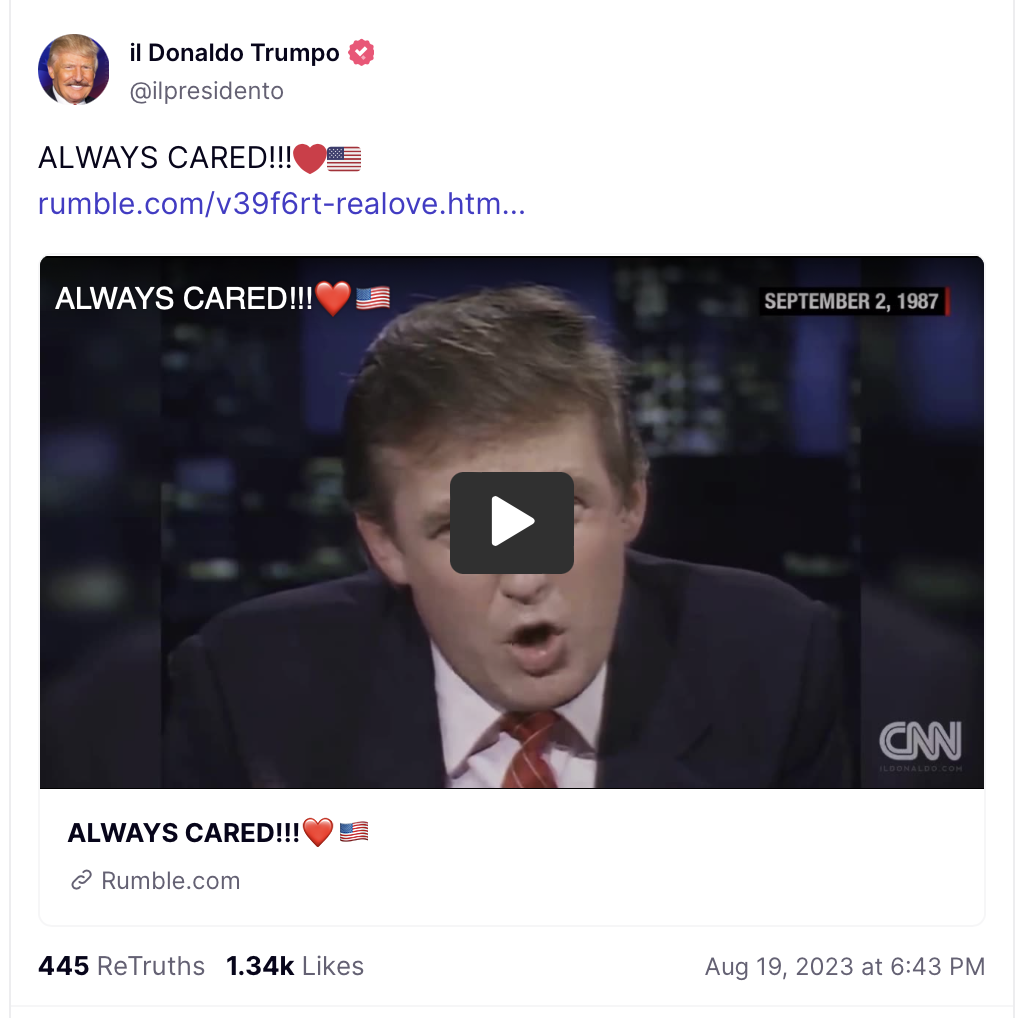Follow the rumble.com/v39f6rt-realove link

[281, 204]
